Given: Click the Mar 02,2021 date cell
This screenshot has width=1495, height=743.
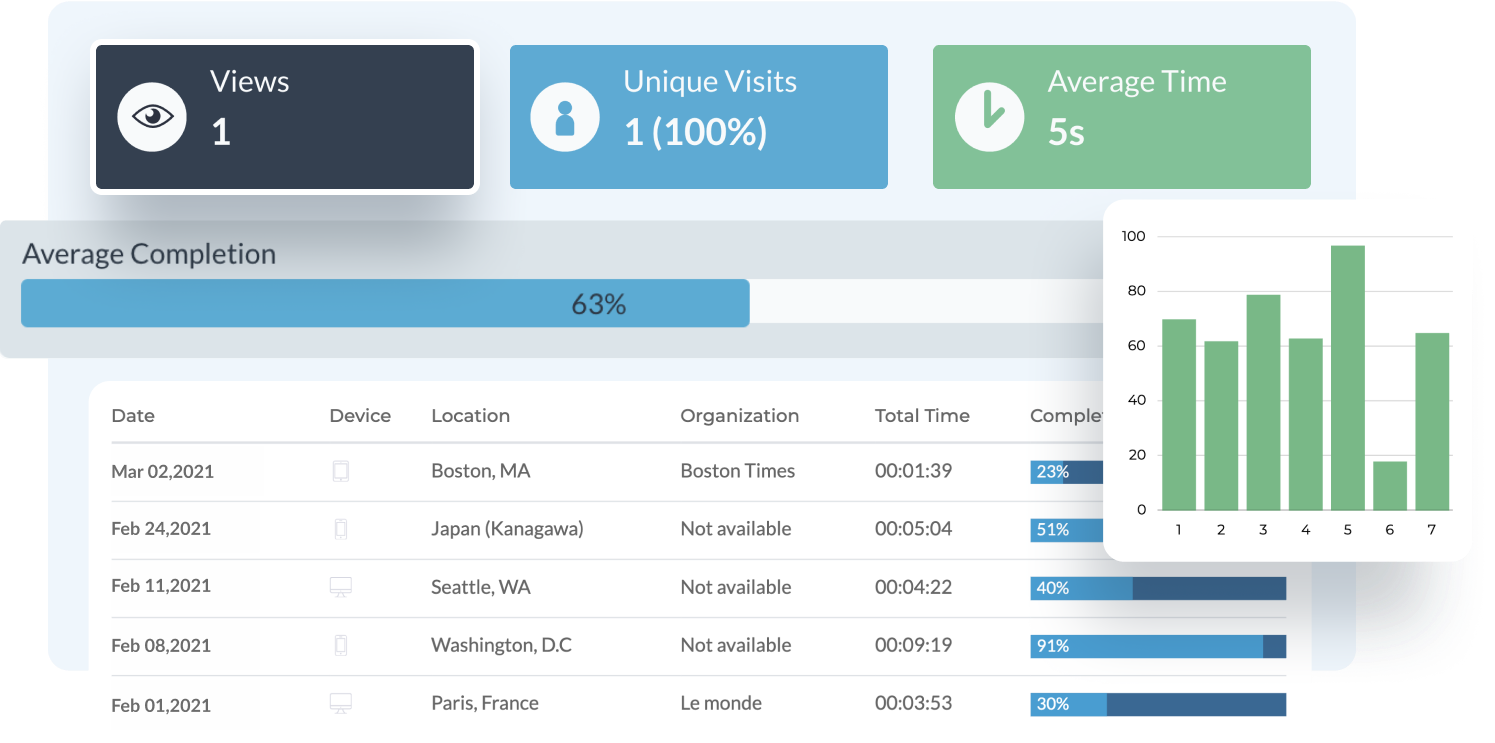Looking at the screenshot, I should 162,472.
